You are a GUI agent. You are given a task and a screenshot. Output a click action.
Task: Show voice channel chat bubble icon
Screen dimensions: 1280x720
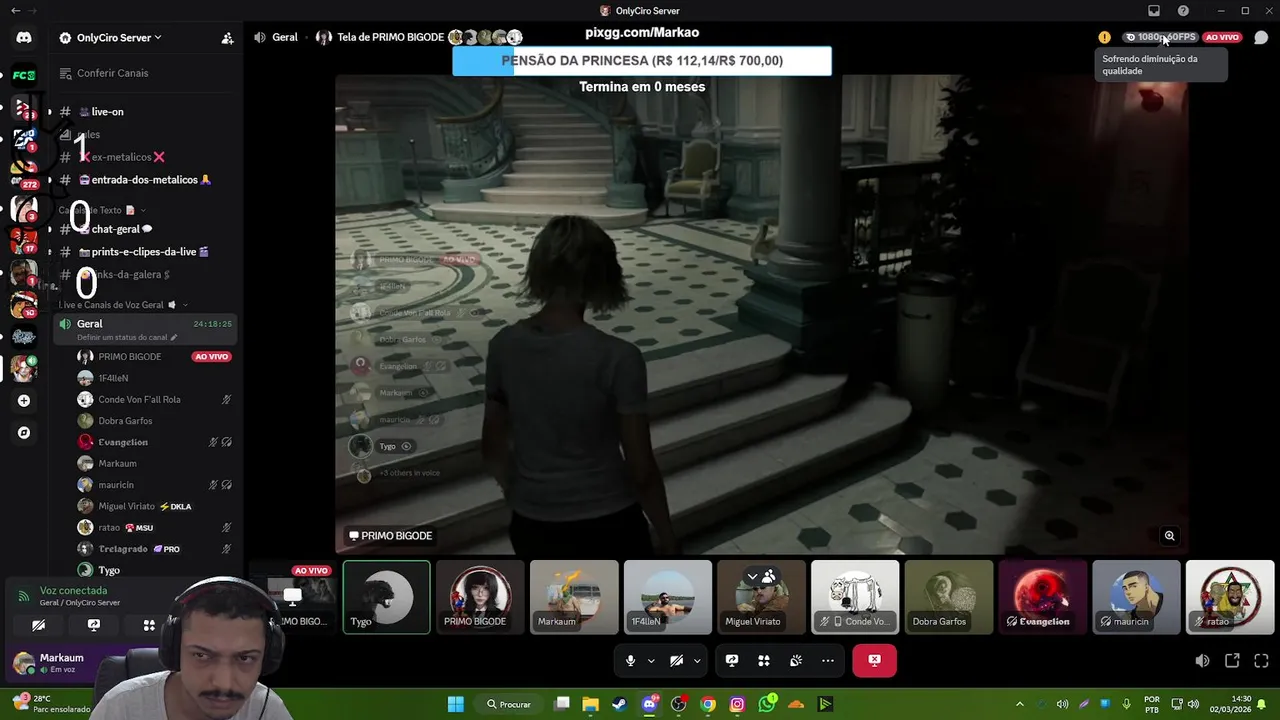(1261, 37)
